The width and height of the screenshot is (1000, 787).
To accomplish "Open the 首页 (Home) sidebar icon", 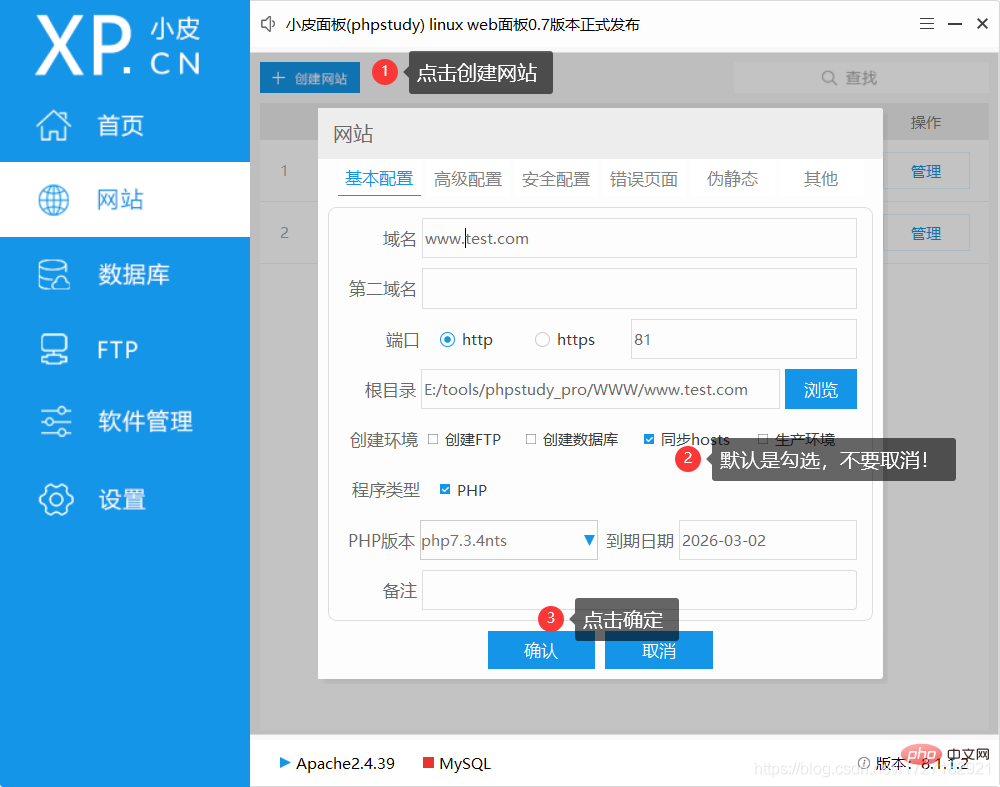I will pyautogui.click(x=53, y=125).
